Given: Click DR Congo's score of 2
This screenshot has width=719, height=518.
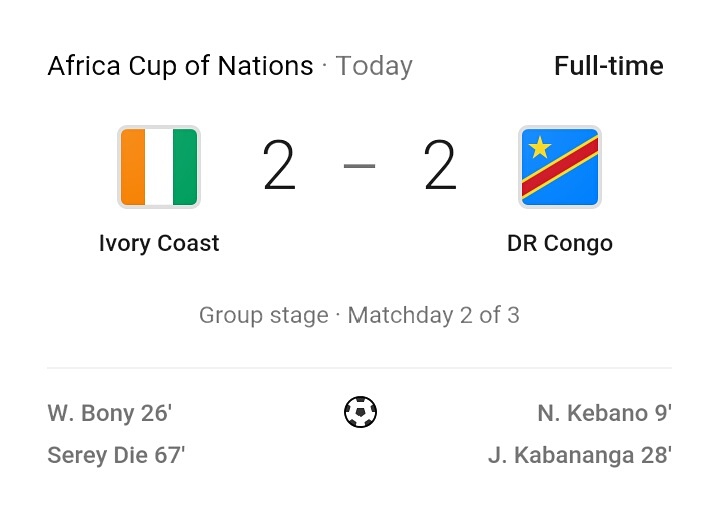Looking at the screenshot, I should click(440, 165).
